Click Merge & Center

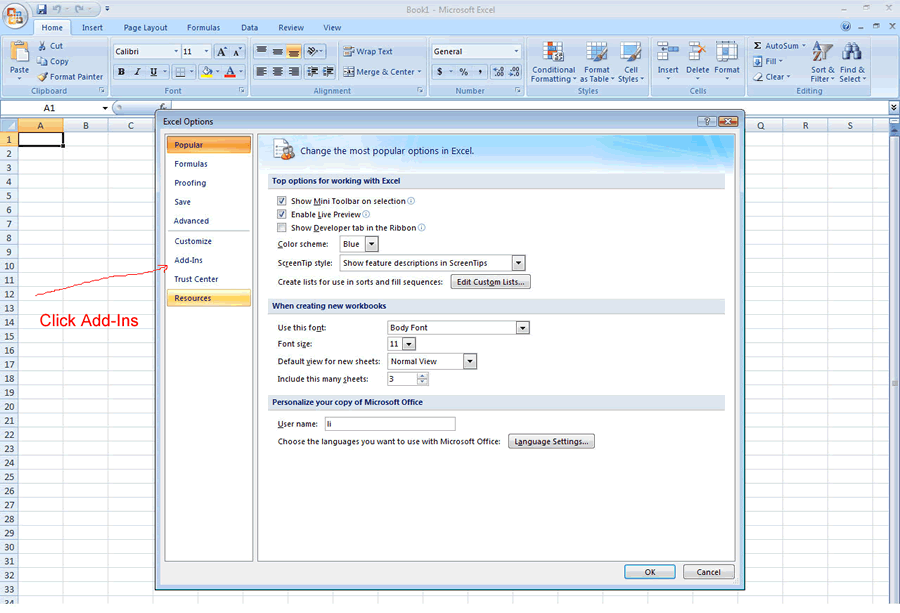click(x=382, y=72)
